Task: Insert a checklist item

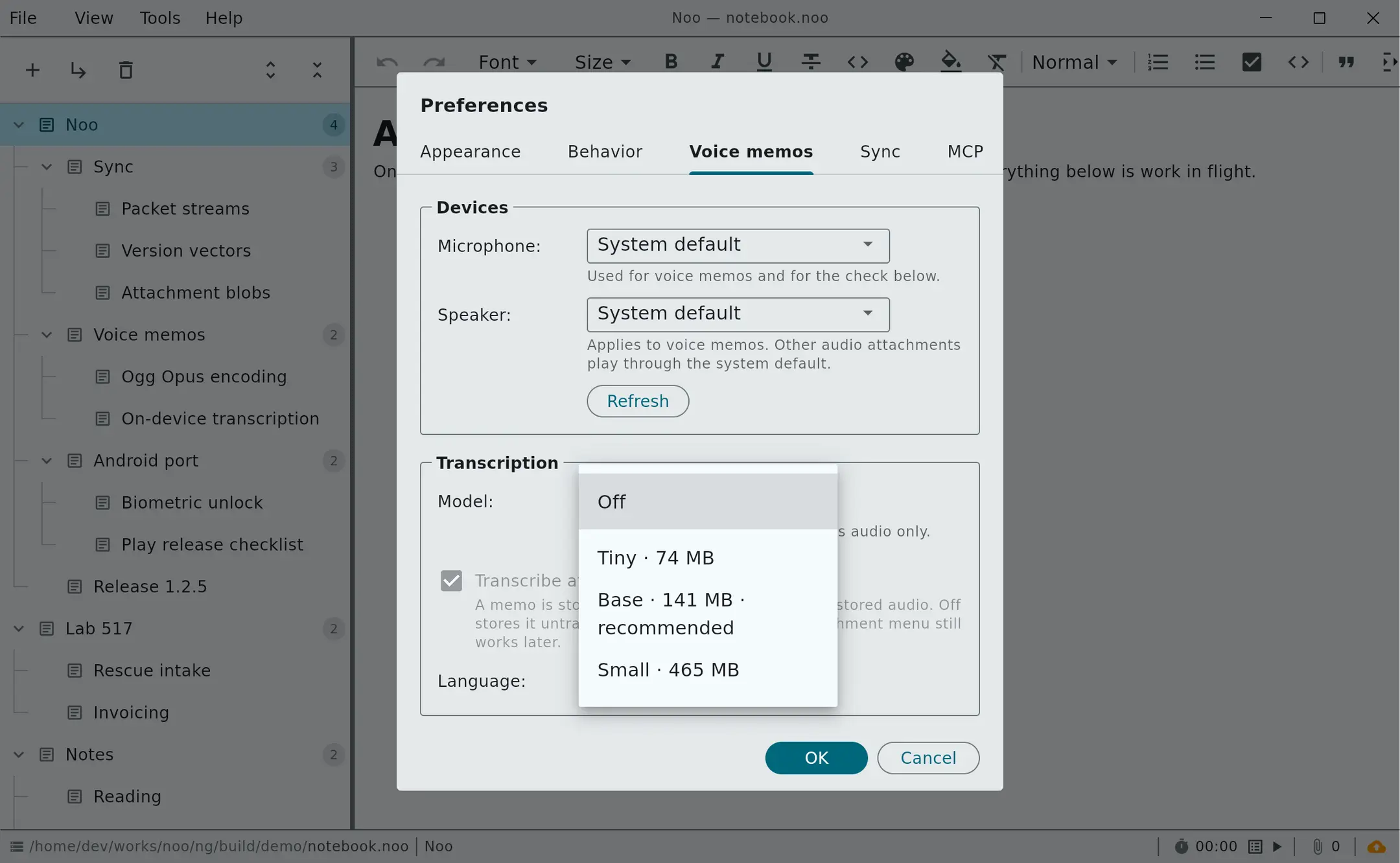Action: [x=1252, y=62]
